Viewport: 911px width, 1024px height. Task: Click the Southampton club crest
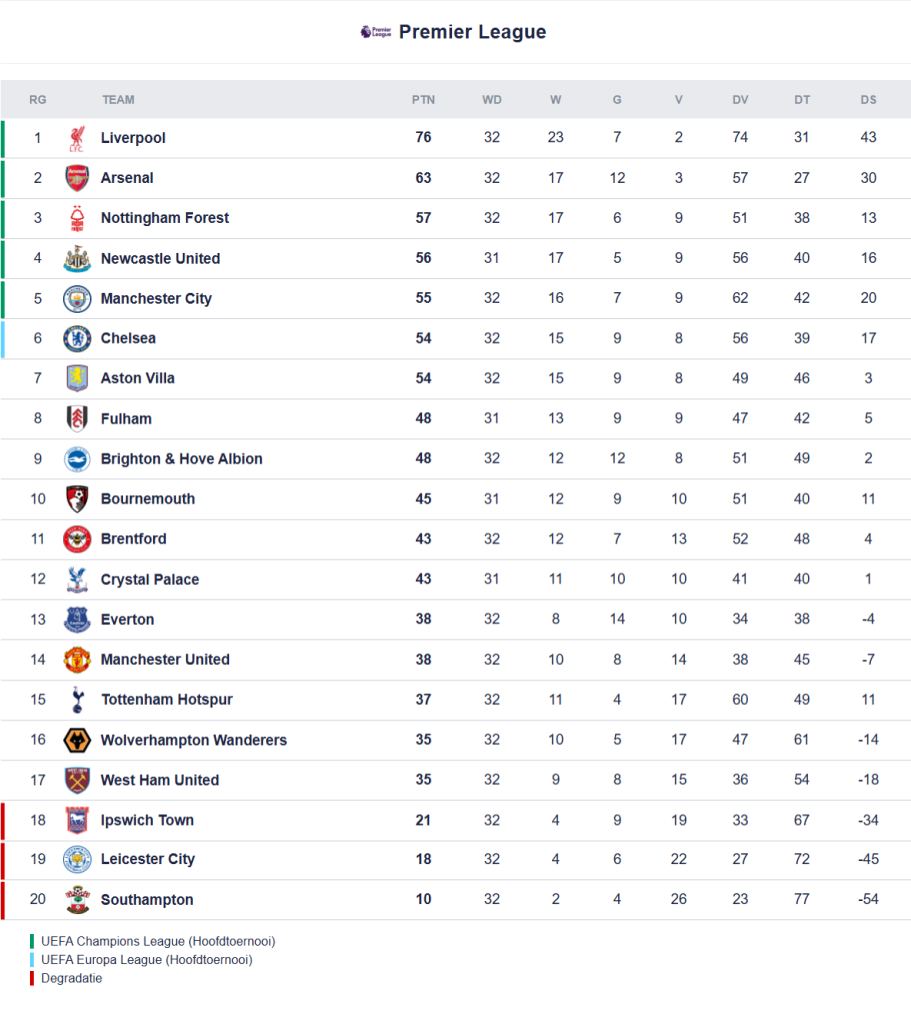(x=77, y=899)
